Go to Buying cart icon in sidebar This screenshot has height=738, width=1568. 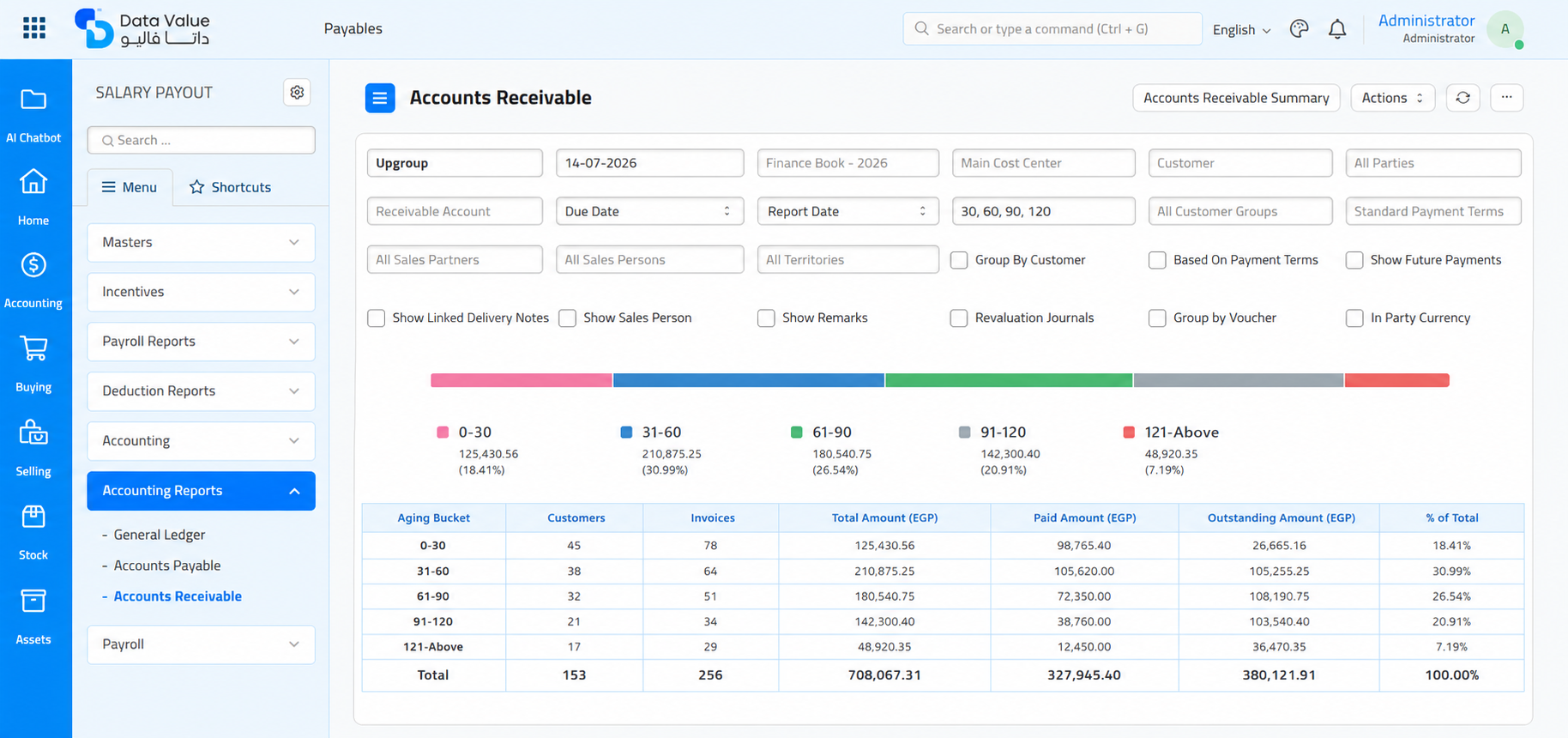click(33, 348)
